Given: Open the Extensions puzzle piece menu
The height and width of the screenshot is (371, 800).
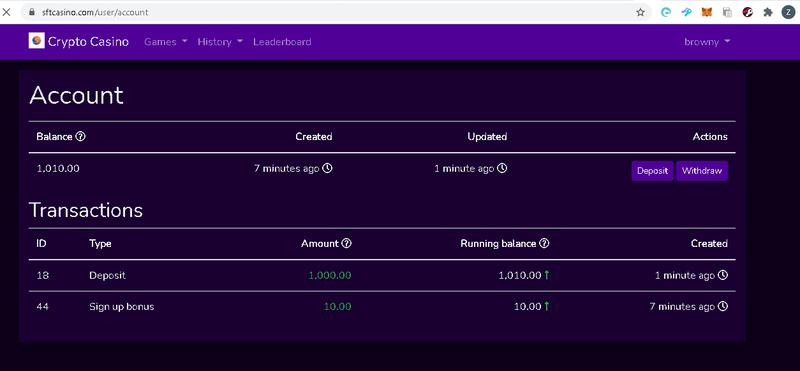Looking at the screenshot, I should point(768,12).
